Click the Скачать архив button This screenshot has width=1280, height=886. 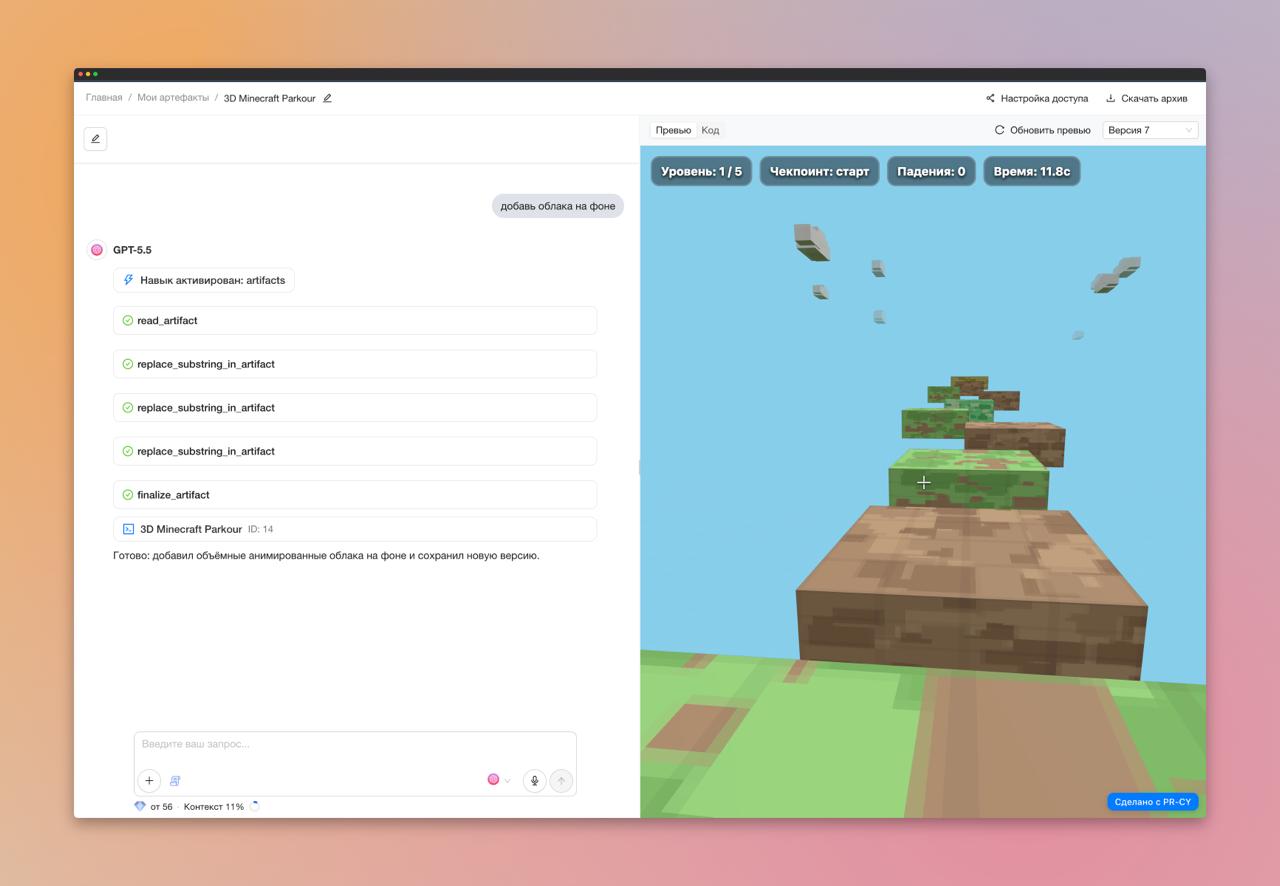1147,98
